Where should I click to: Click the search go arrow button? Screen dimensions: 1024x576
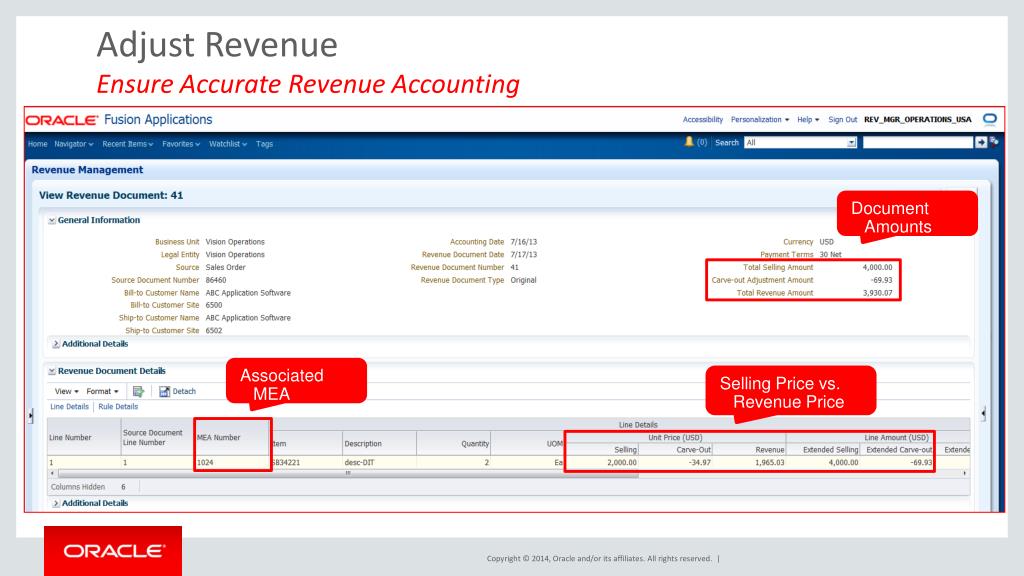click(981, 142)
